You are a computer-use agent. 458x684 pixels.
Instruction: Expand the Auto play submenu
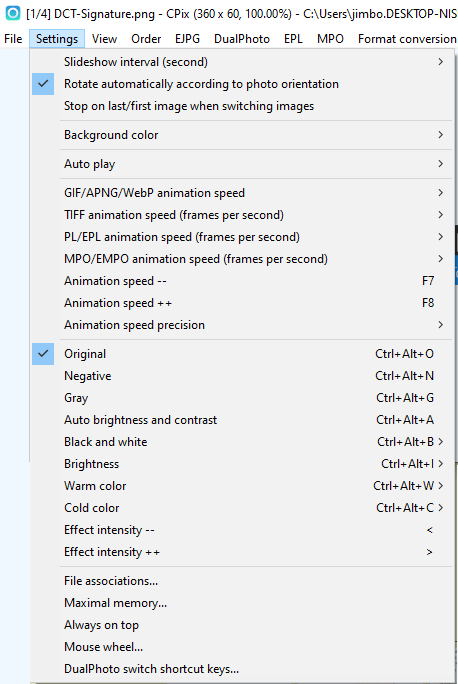(x=242, y=164)
